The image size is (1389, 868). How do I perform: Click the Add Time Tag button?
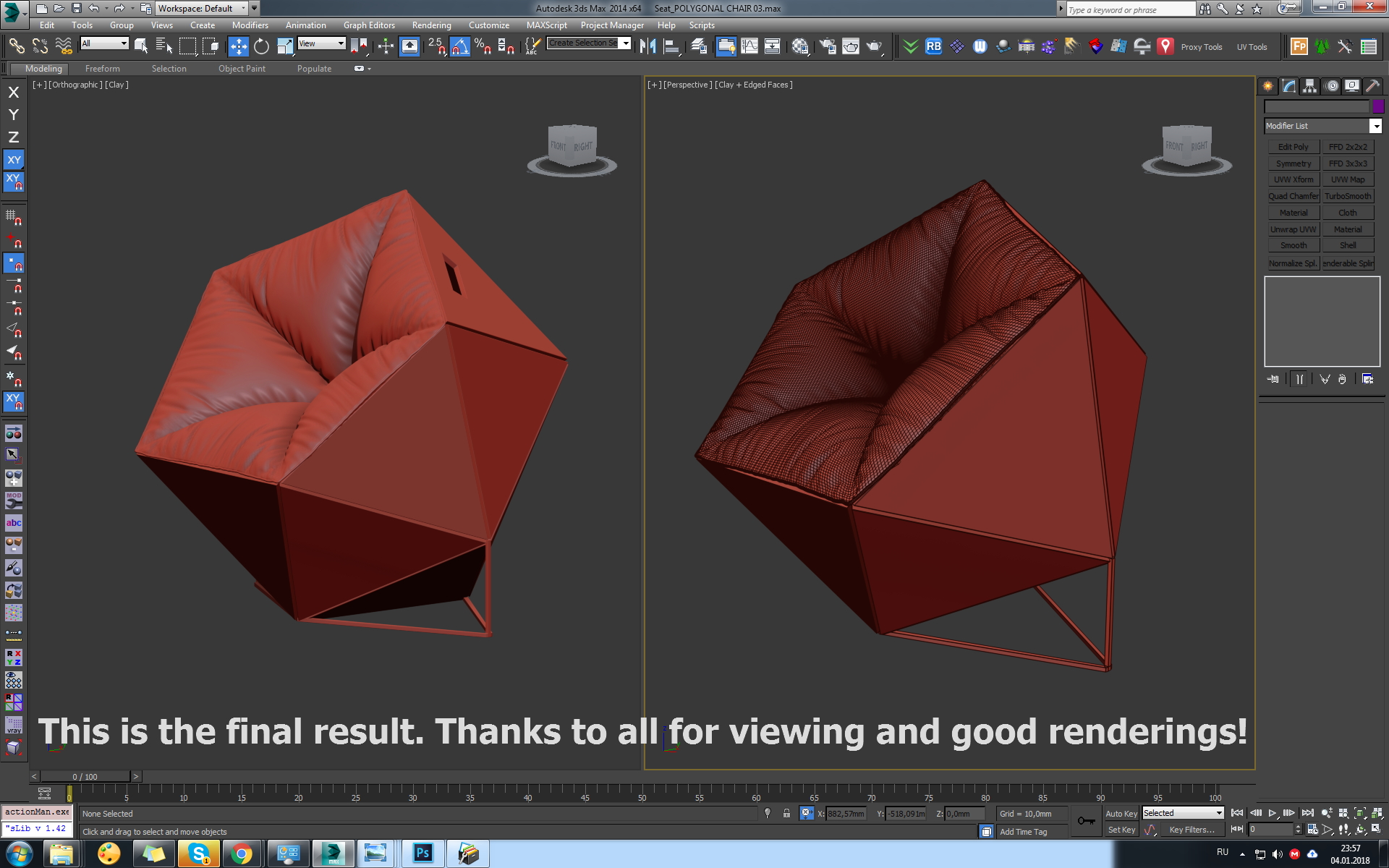(x=1031, y=830)
